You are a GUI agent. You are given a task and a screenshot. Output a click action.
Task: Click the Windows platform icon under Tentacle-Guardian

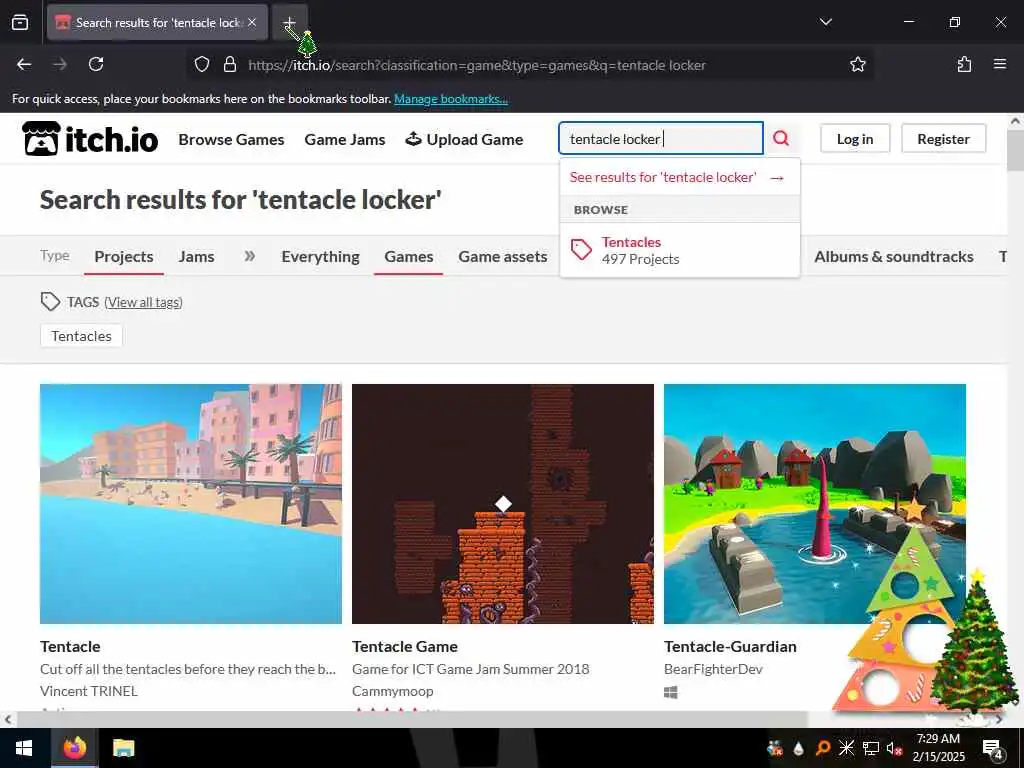(671, 692)
